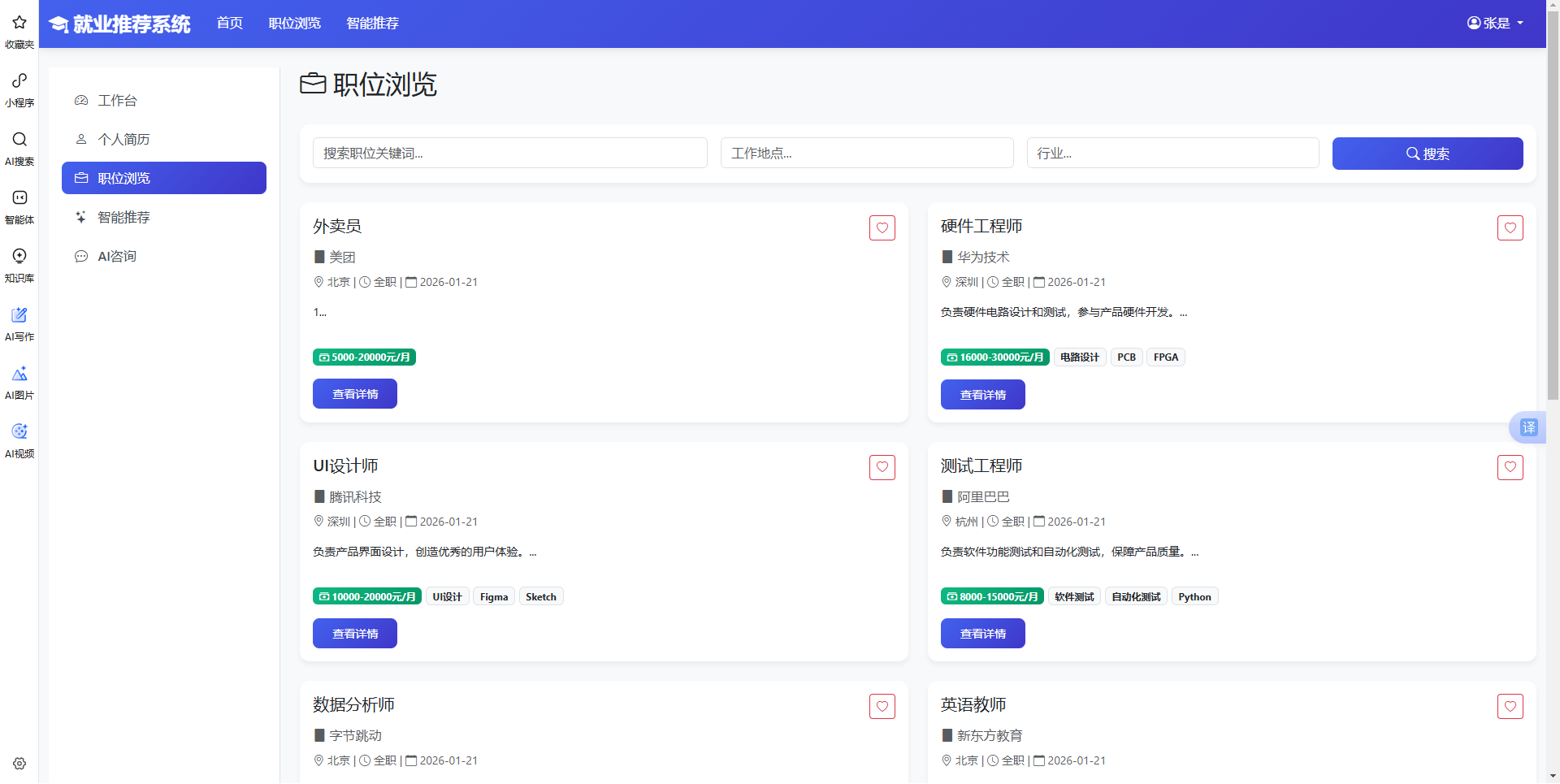Focus the 搜索职位关键词 input field
1560x784 pixels.
[510, 154]
